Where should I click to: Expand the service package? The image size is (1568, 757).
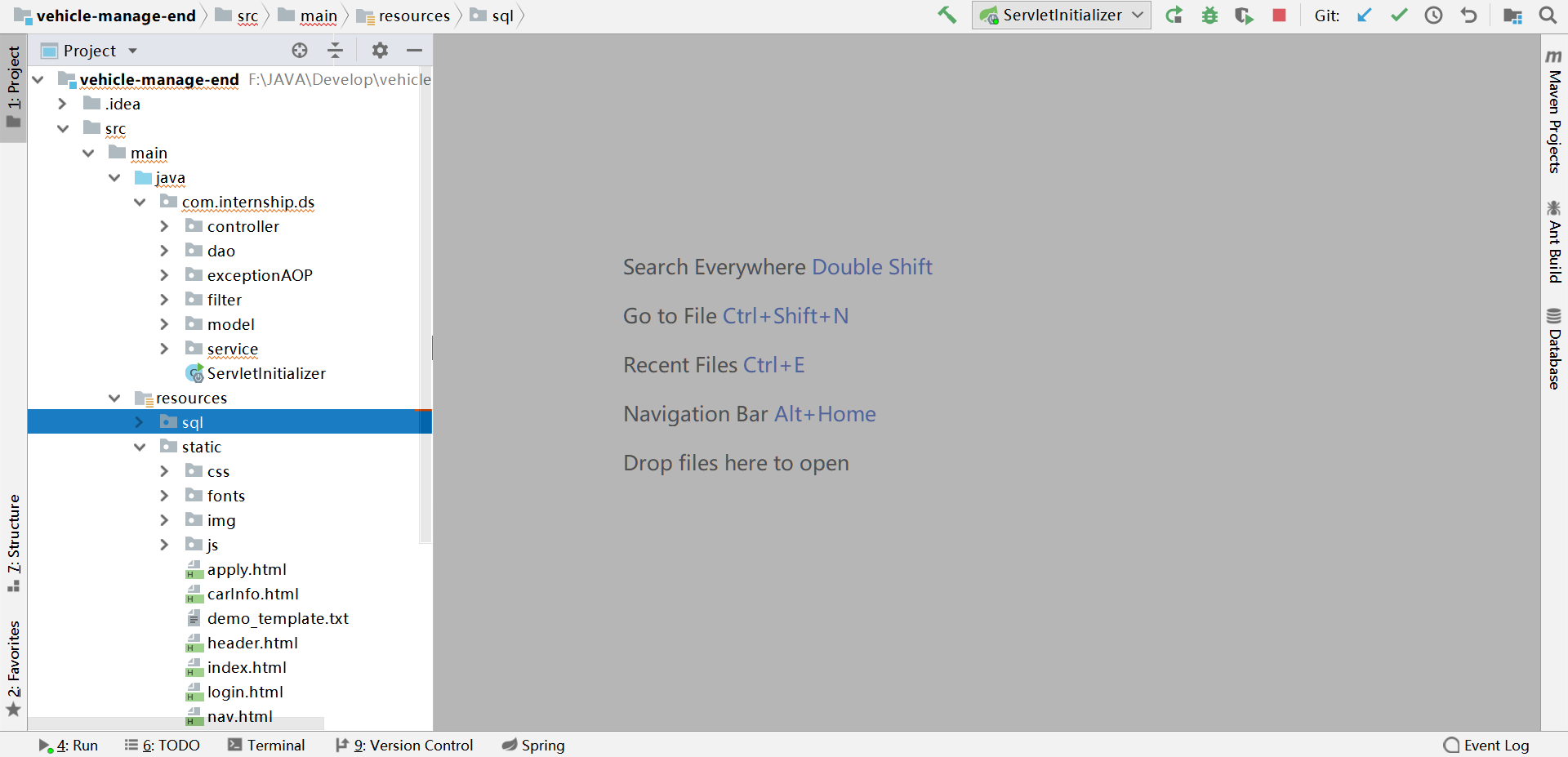164,349
